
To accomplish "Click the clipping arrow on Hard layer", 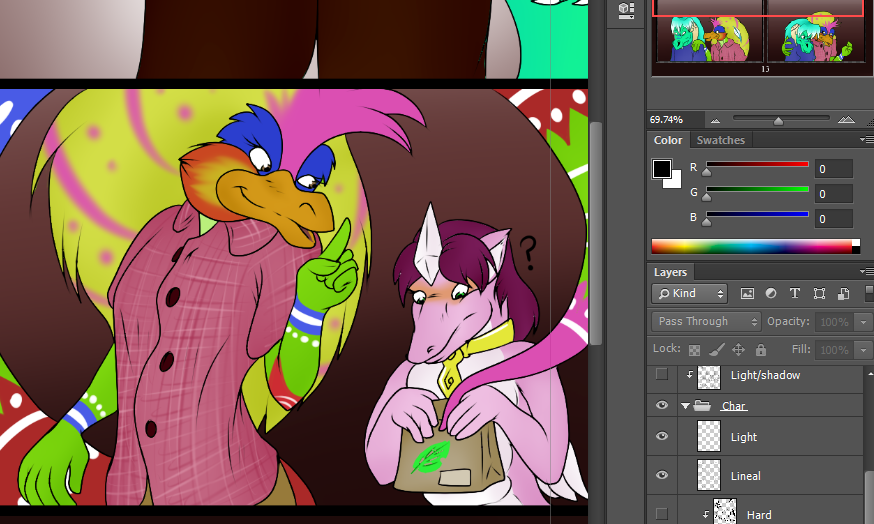I will click(706, 514).
